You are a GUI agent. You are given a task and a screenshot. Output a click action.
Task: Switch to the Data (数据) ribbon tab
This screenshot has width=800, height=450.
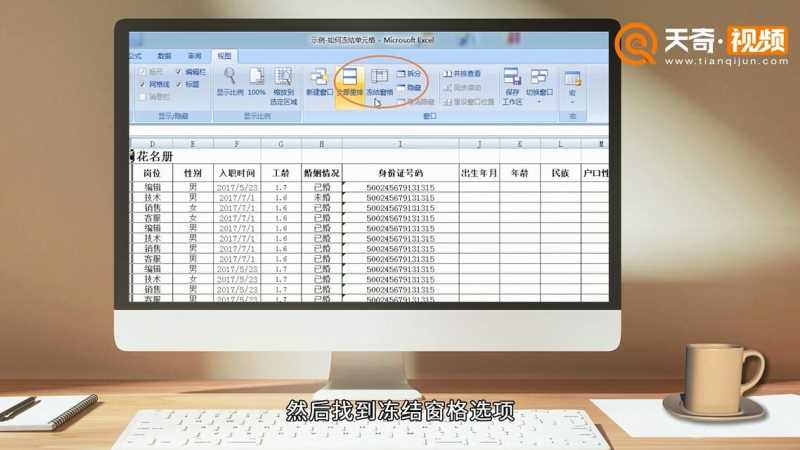164,56
